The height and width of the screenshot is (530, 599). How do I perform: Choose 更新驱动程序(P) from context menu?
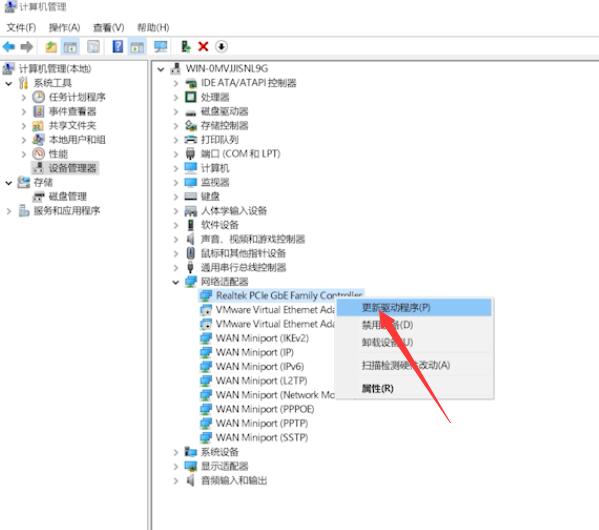pyautogui.click(x=414, y=308)
